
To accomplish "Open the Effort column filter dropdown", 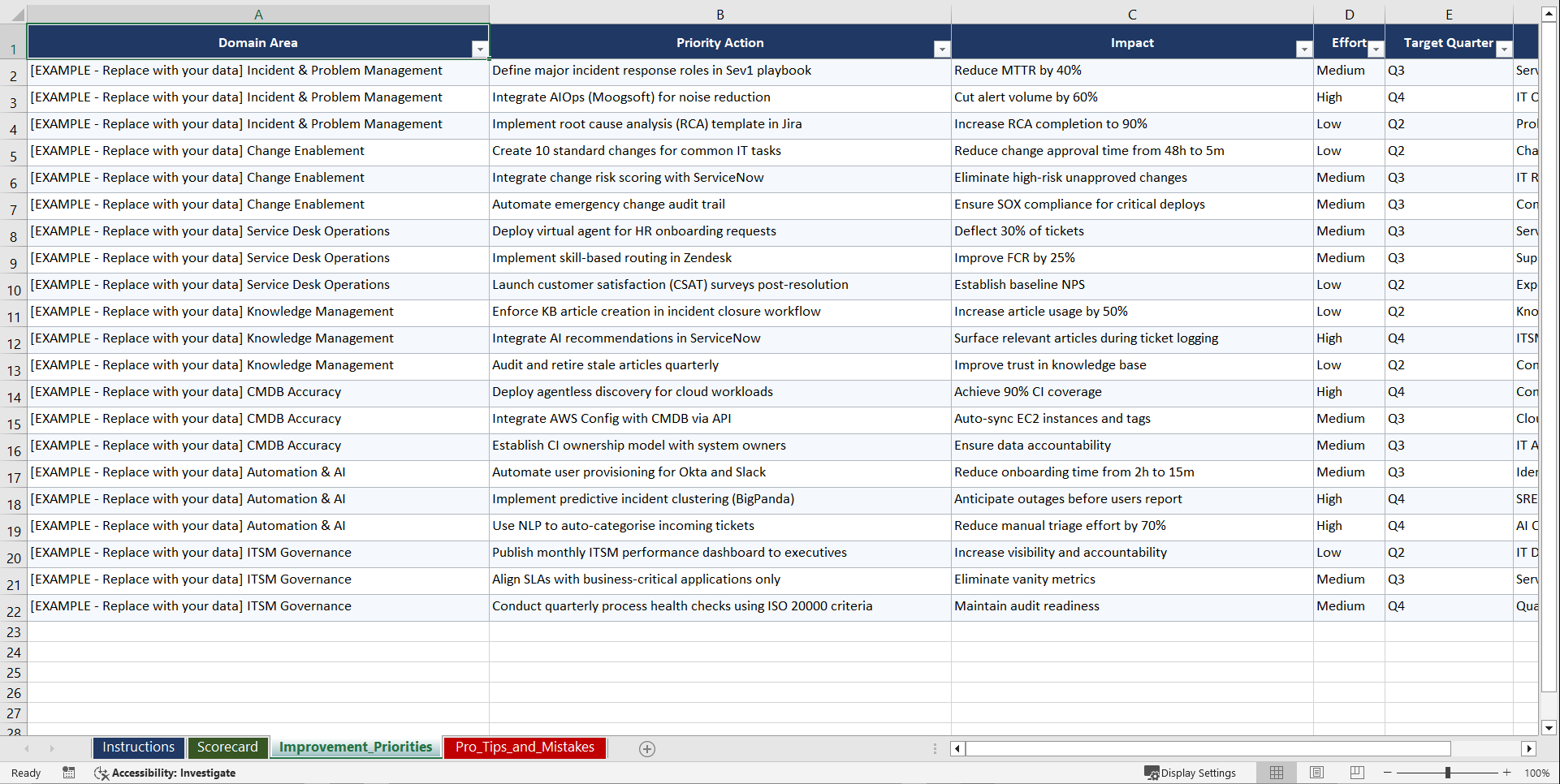I will [x=1376, y=49].
